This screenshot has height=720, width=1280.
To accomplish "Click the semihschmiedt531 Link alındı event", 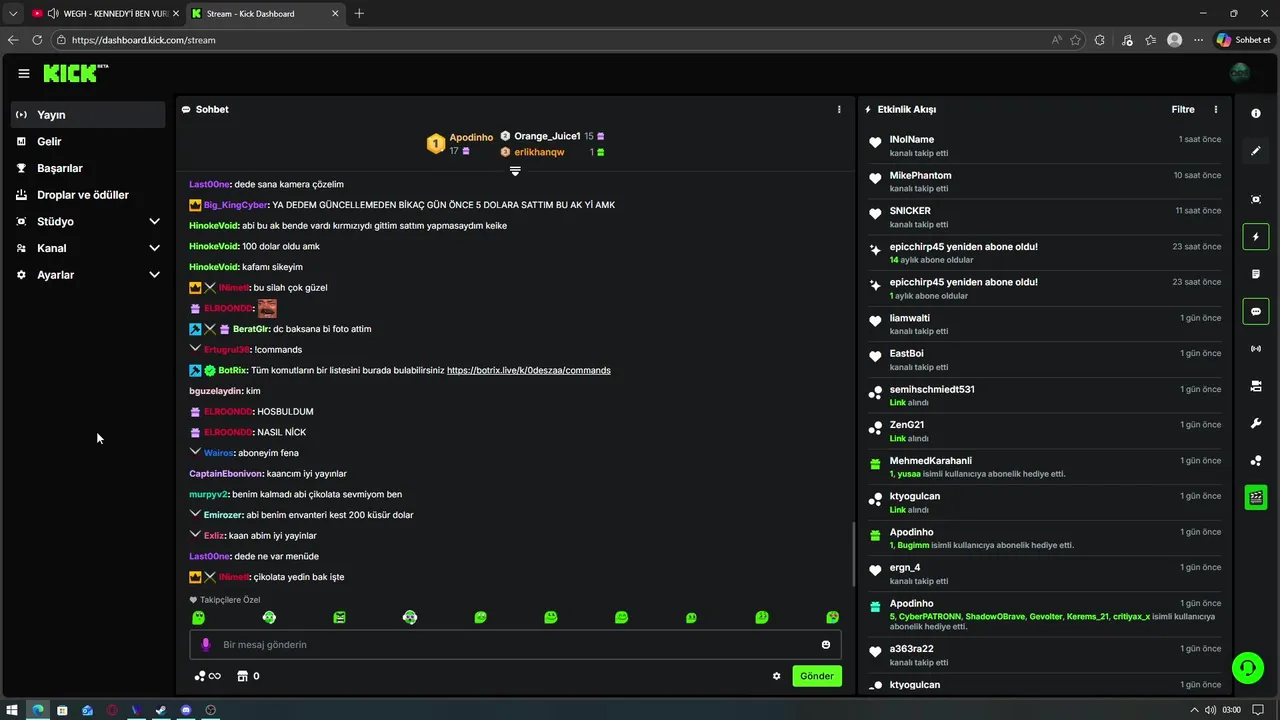I will [x=1045, y=395].
